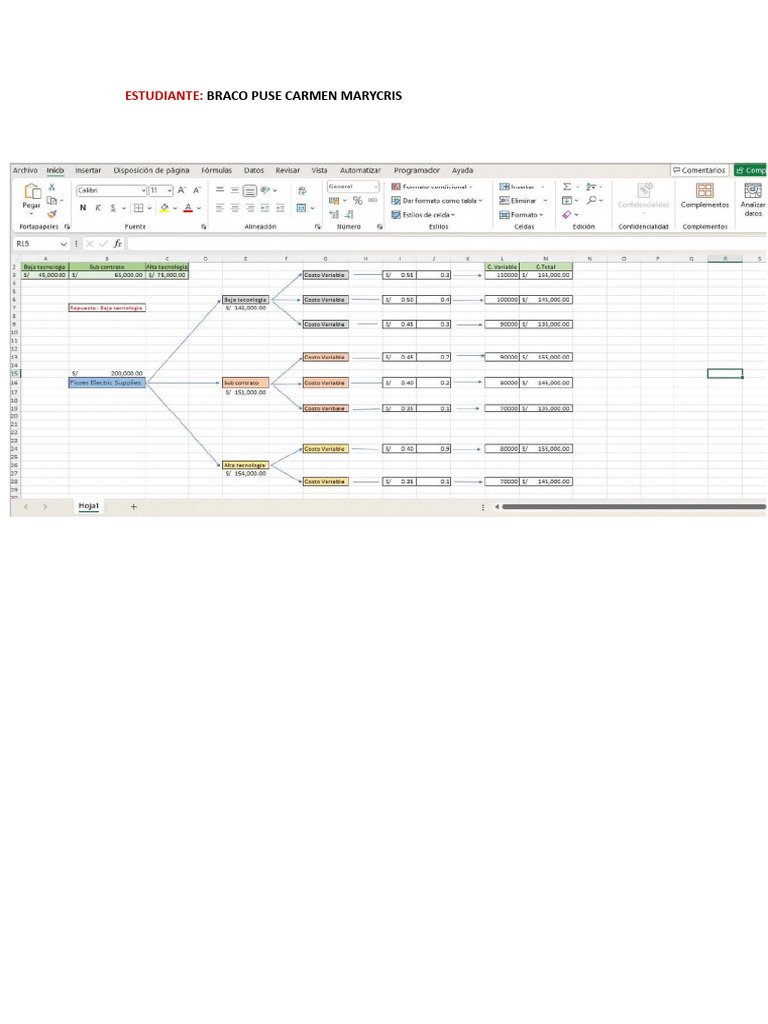768x1024 pixels.
Task: Apply the borders icon in Fuente group
Action: [x=138, y=208]
